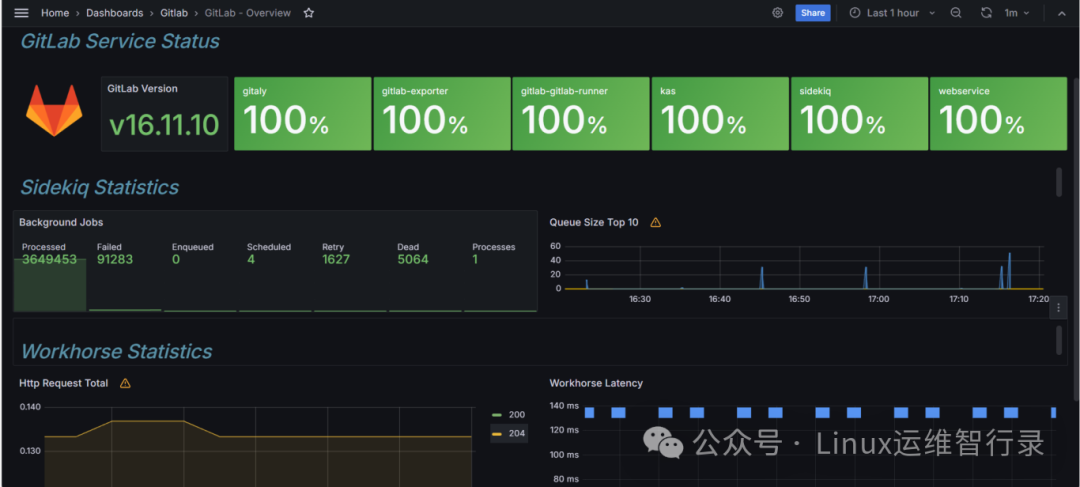Screen dimensions: 1080x487
Task: Click Dead value 5064
Action: pos(413,260)
